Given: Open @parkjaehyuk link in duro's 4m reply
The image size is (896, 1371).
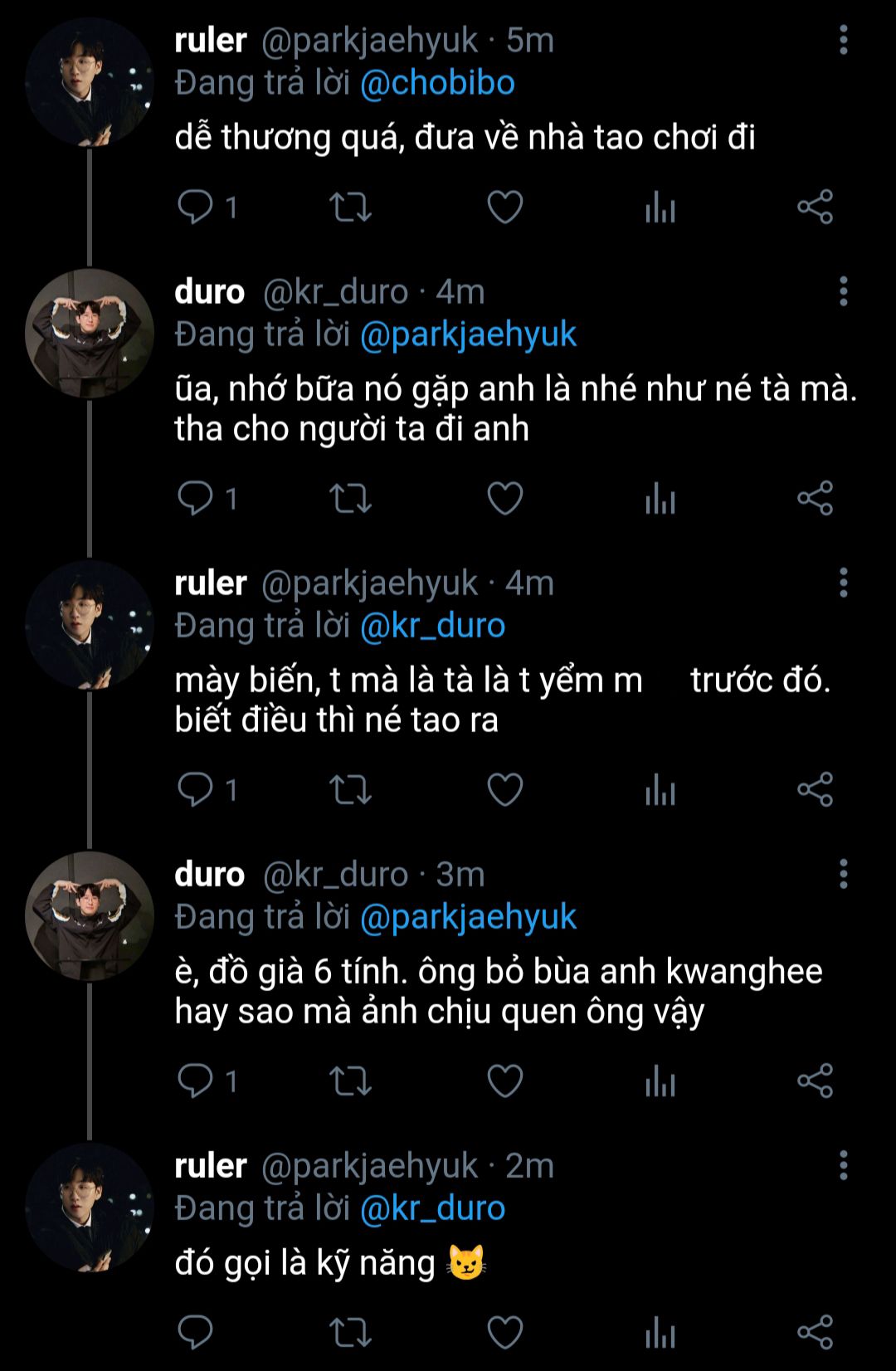Looking at the screenshot, I should tap(468, 334).
